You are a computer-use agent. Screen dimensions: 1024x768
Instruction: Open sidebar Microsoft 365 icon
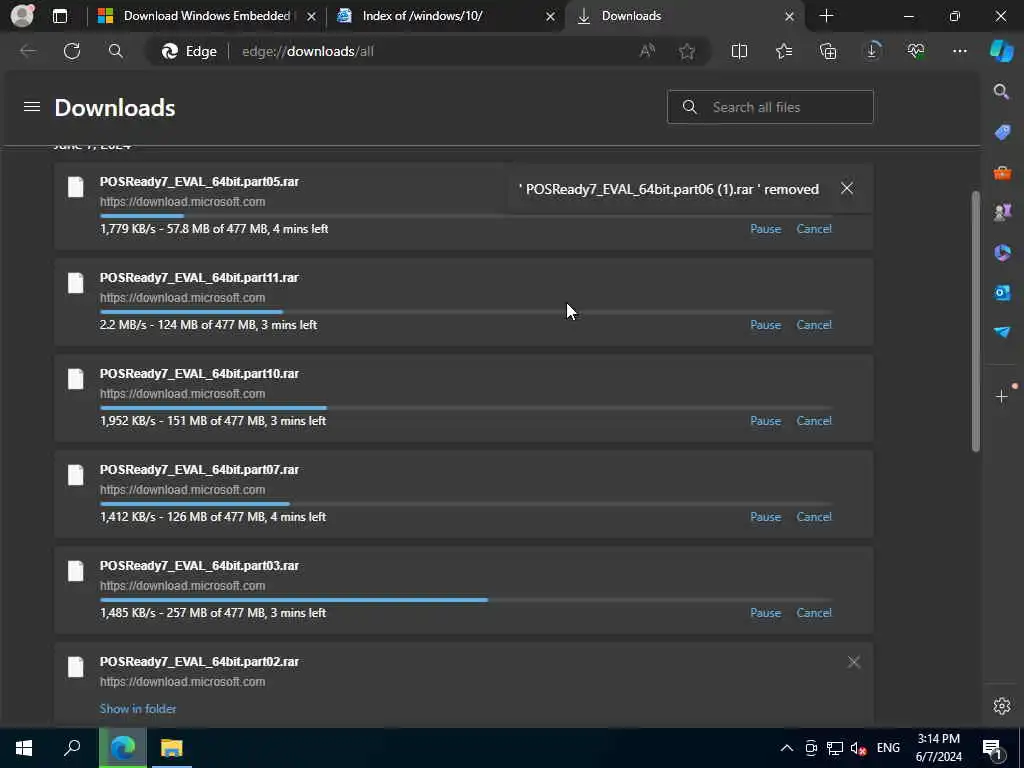(x=1002, y=252)
